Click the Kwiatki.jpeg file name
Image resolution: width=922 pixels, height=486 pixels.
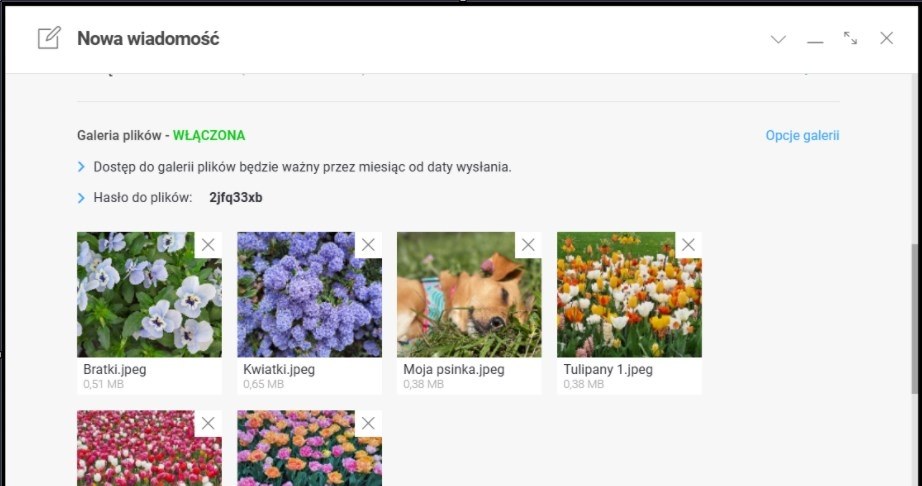279,370
